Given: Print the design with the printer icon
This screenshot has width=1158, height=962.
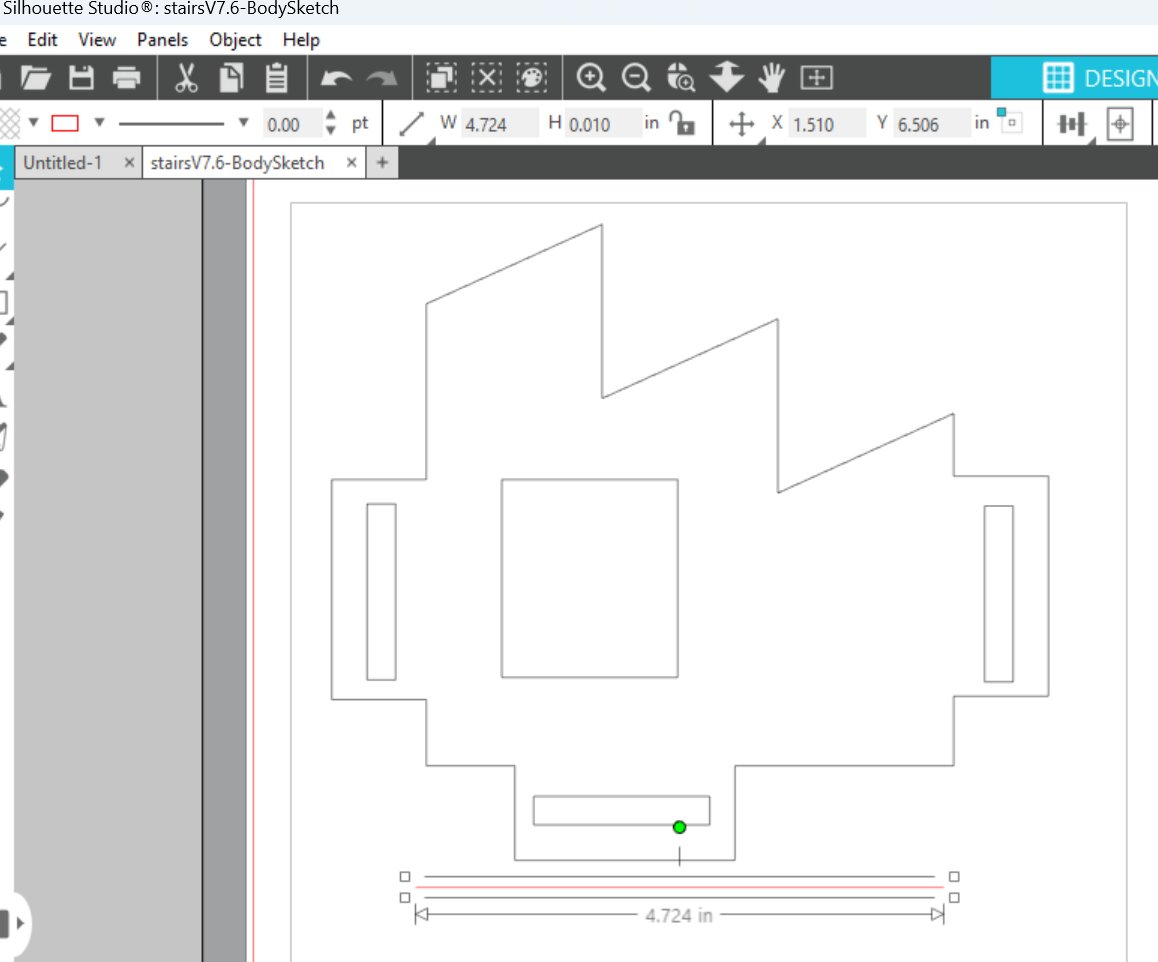Looking at the screenshot, I should pos(126,78).
